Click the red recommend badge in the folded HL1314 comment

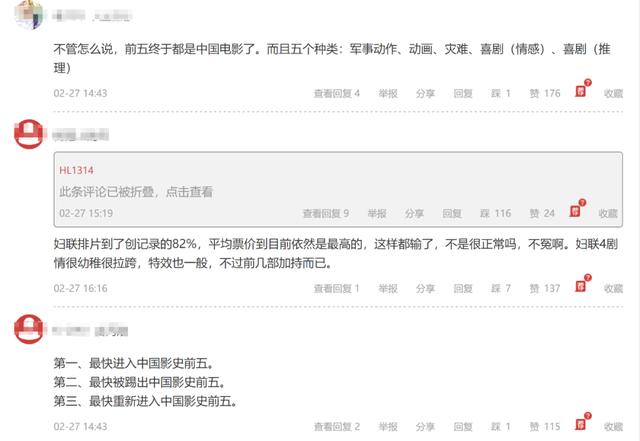click(x=577, y=209)
